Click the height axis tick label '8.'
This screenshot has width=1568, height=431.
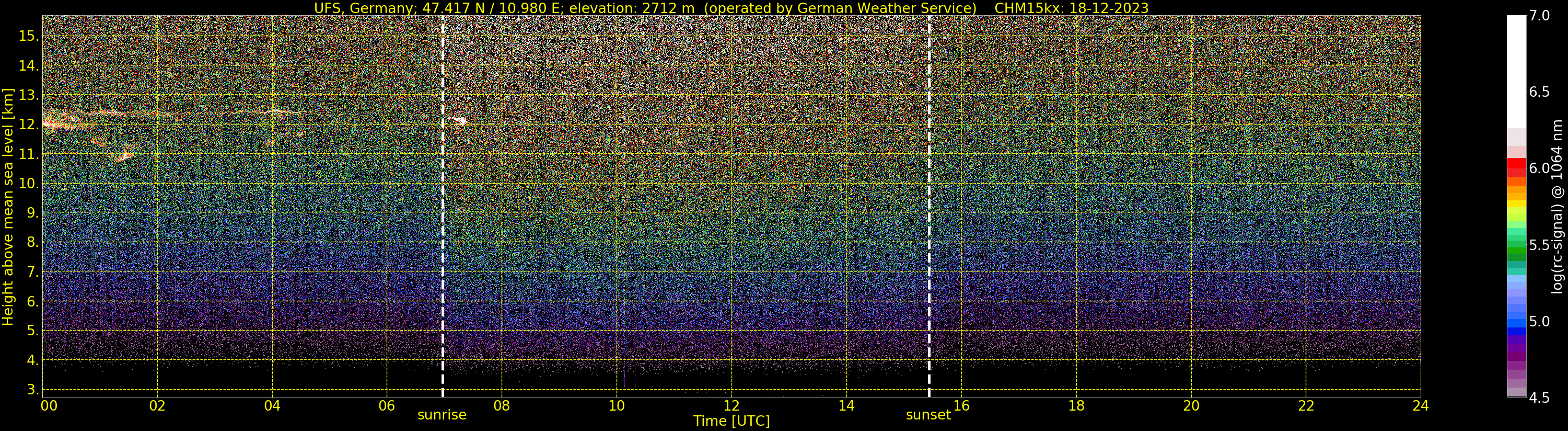(x=33, y=243)
